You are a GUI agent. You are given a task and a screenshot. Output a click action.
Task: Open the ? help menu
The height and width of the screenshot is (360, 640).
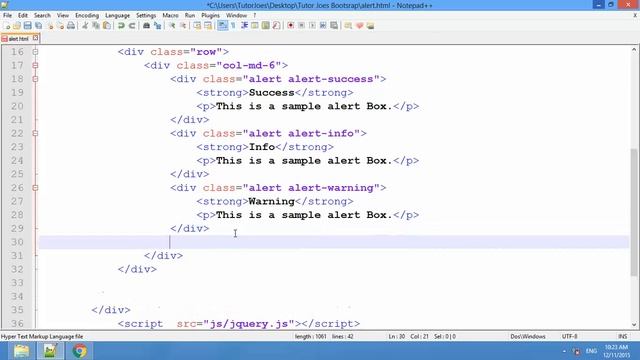tap(255, 16)
